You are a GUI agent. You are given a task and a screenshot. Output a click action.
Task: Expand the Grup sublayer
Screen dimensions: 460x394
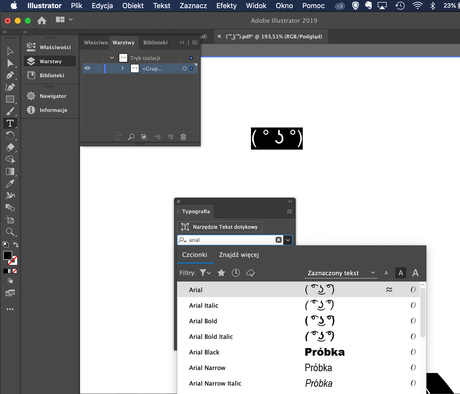point(123,68)
